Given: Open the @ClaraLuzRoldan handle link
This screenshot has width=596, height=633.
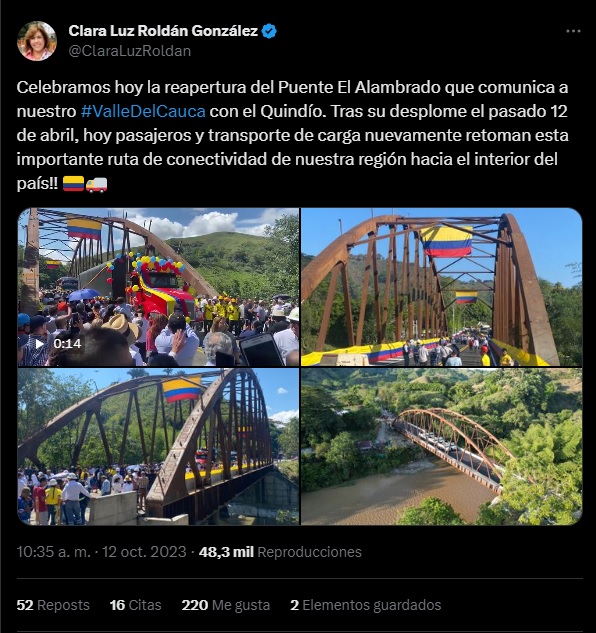Looking at the screenshot, I should (130, 51).
